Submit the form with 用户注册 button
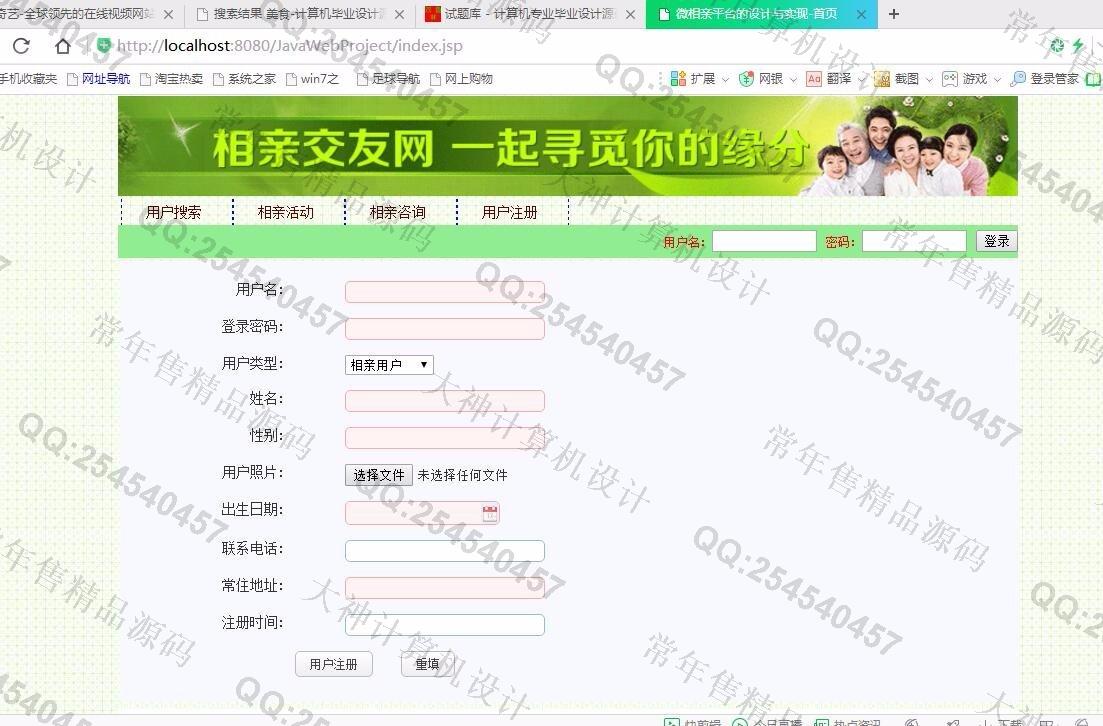The width and height of the screenshot is (1103, 726). click(x=333, y=664)
